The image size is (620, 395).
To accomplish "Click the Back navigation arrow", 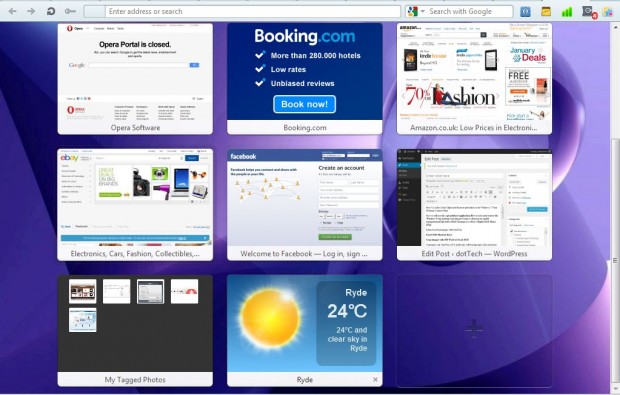I will pyautogui.click(x=12, y=11).
